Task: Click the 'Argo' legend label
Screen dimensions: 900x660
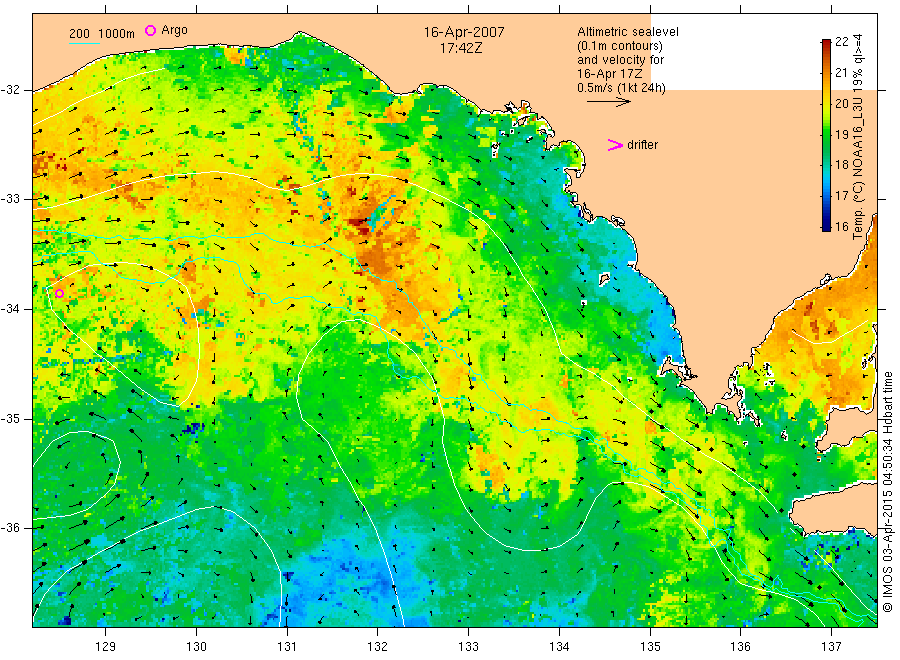Action: [174, 30]
